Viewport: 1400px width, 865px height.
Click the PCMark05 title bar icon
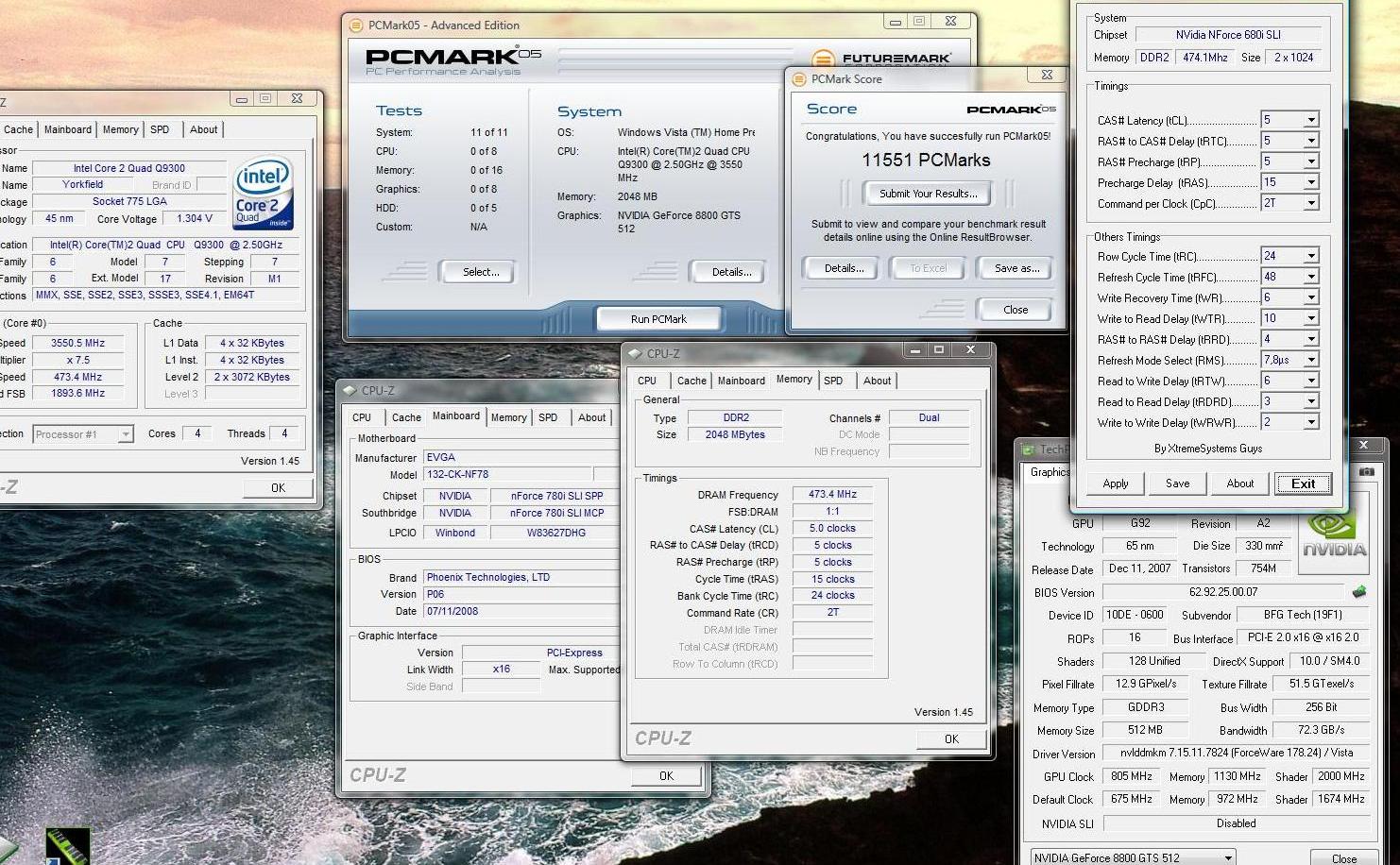(355, 25)
